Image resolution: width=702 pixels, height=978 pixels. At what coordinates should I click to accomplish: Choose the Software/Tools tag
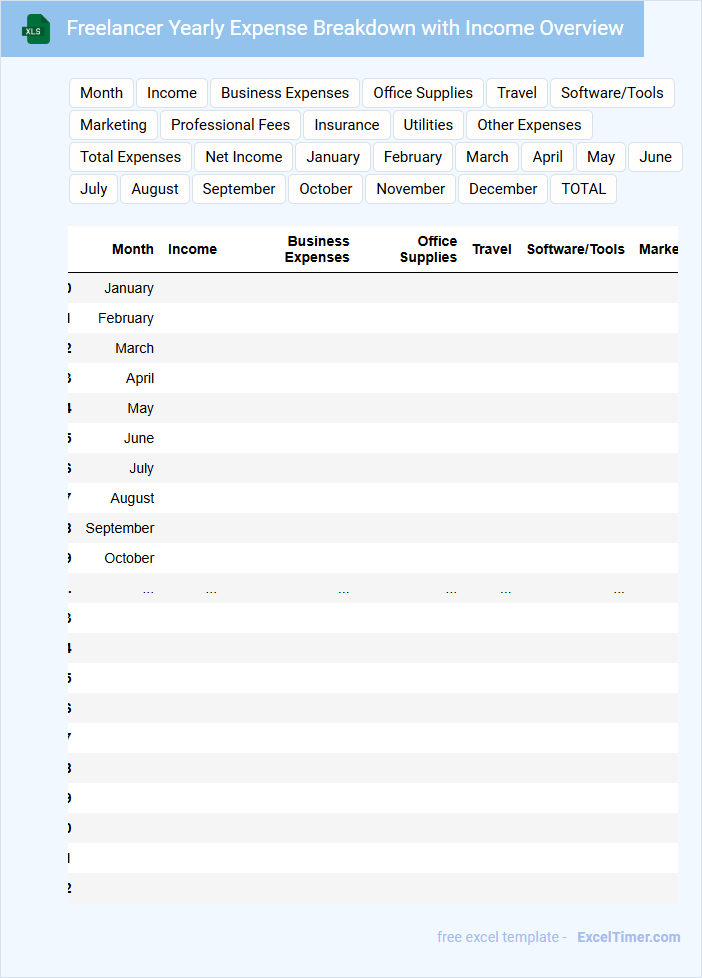click(612, 93)
